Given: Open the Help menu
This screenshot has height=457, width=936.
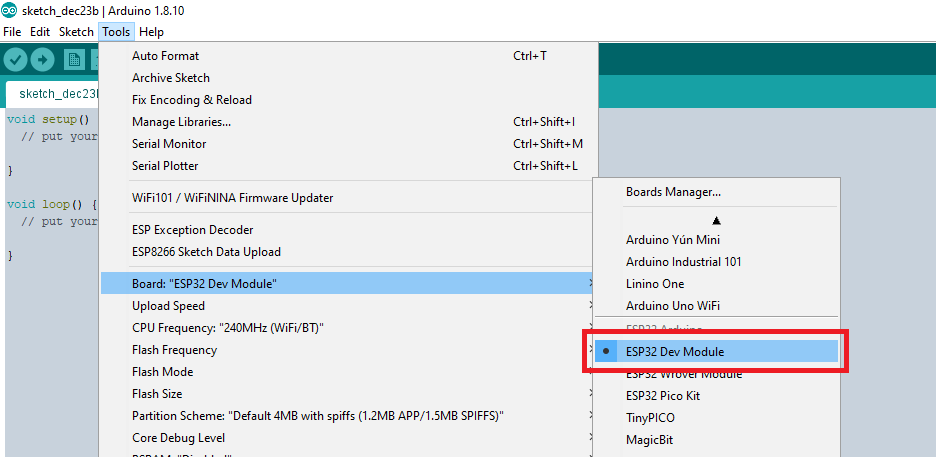Looking at the screenshot, I should [x=151, y=32].
